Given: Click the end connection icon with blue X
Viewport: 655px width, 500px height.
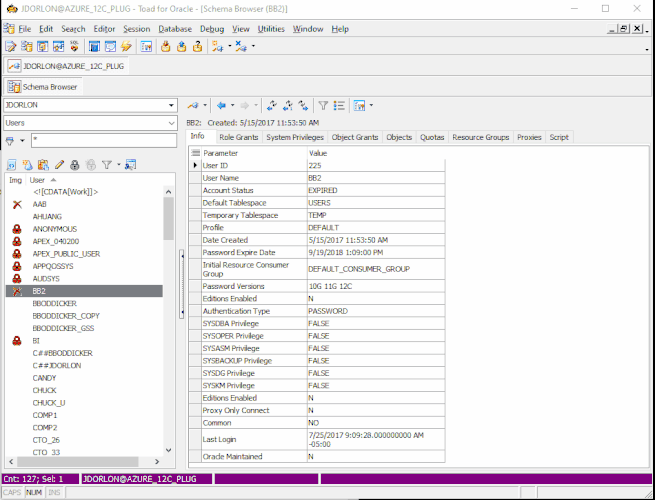Looking at the screenshot, I should tap(241, 46).
